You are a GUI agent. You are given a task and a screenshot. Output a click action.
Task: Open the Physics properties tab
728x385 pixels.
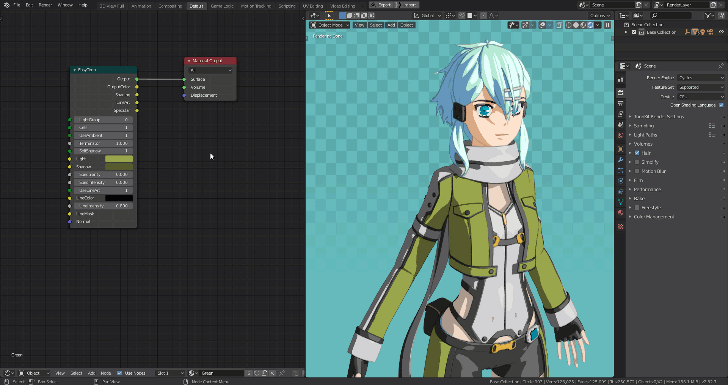click(621, 181)
